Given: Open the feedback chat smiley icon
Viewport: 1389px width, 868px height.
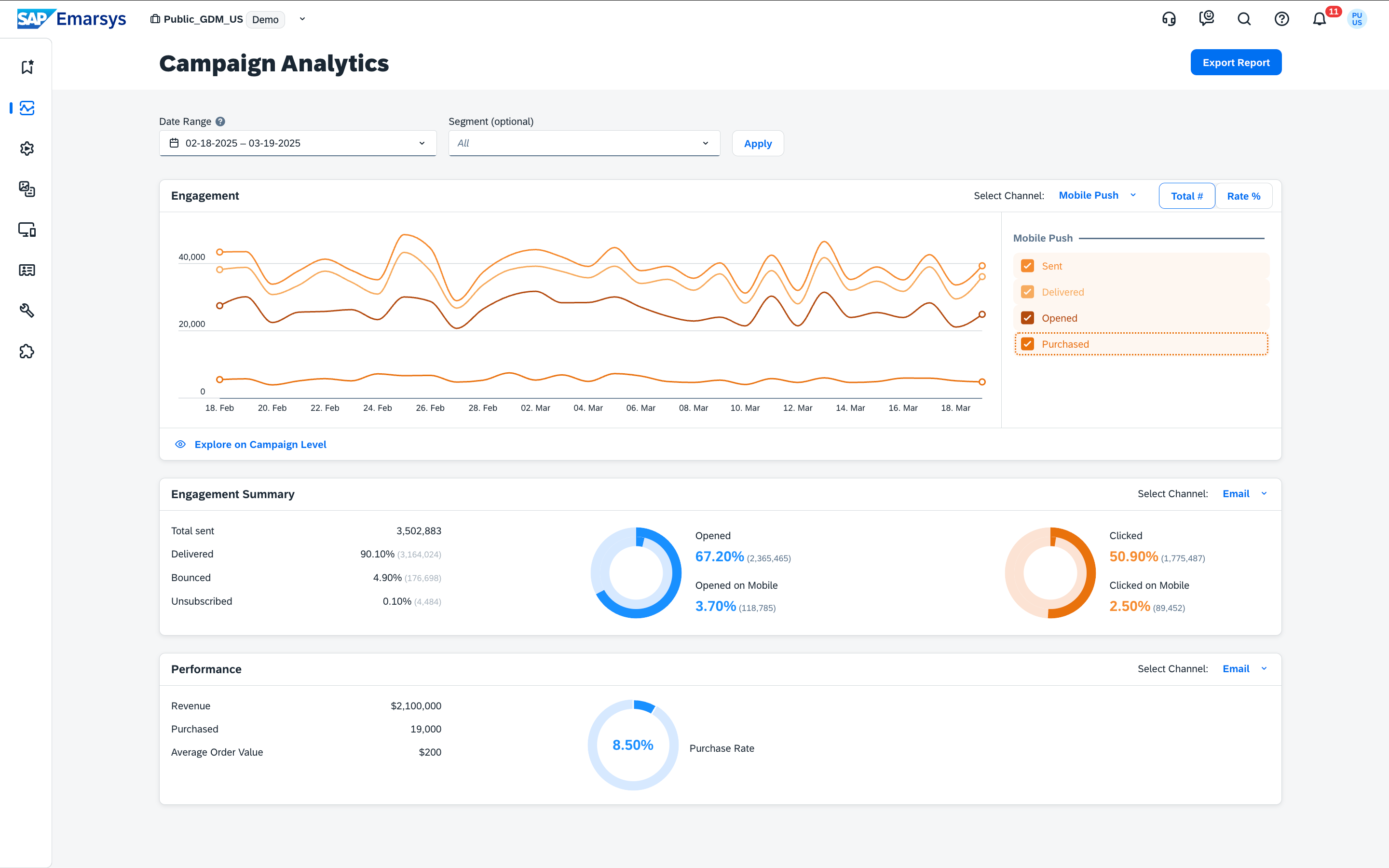Looking at the screenshot, I should pyautogui.click(x=1207, y=19).
